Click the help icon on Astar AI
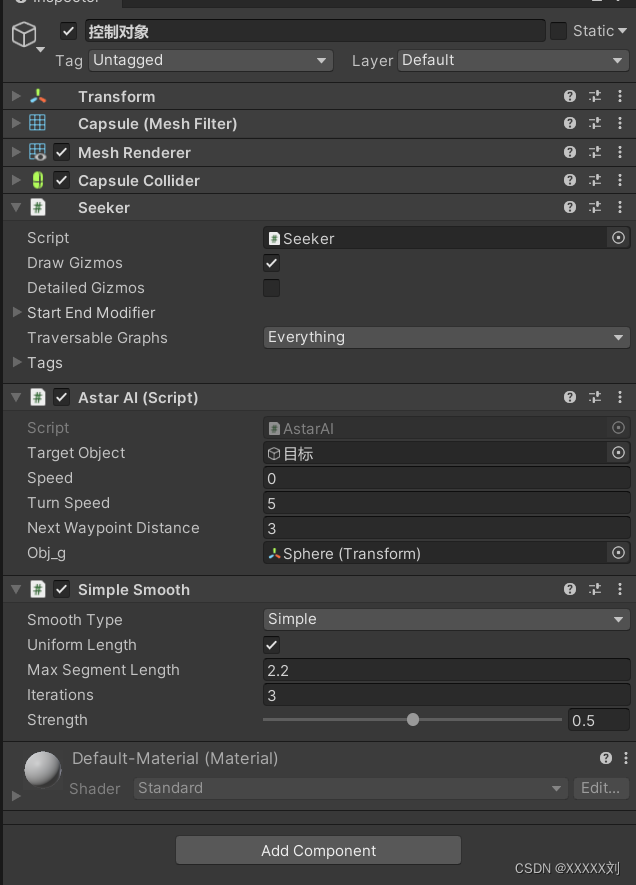Image resolution: width=636 pixels, height=885 pixels. [x=570, y=397]
